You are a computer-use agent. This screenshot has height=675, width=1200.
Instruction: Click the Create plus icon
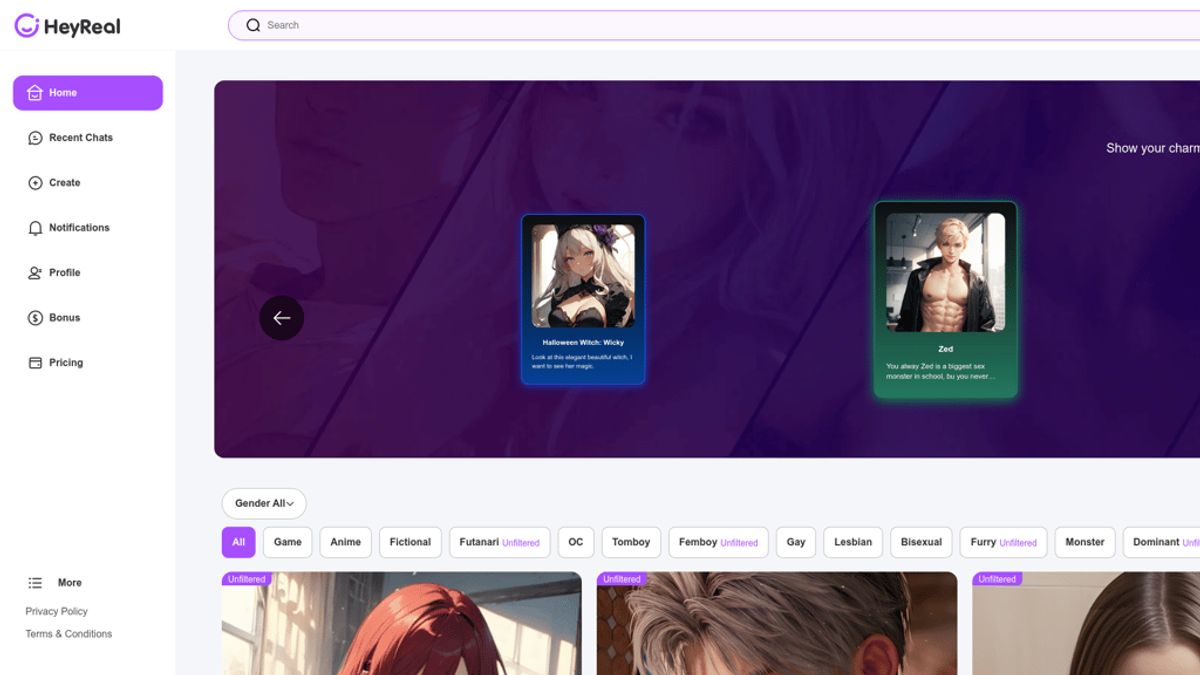pyautogui.click(x=35, y=183)
